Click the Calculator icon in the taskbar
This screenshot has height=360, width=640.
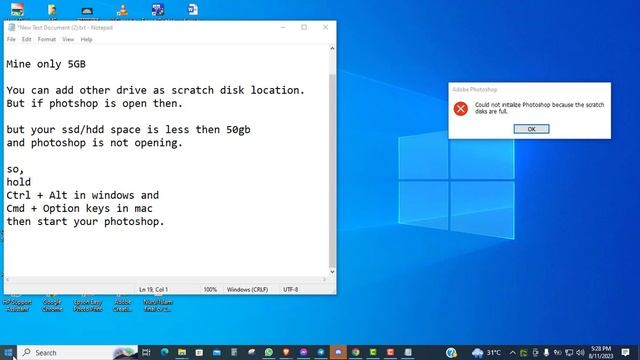[x=234, y=352]
